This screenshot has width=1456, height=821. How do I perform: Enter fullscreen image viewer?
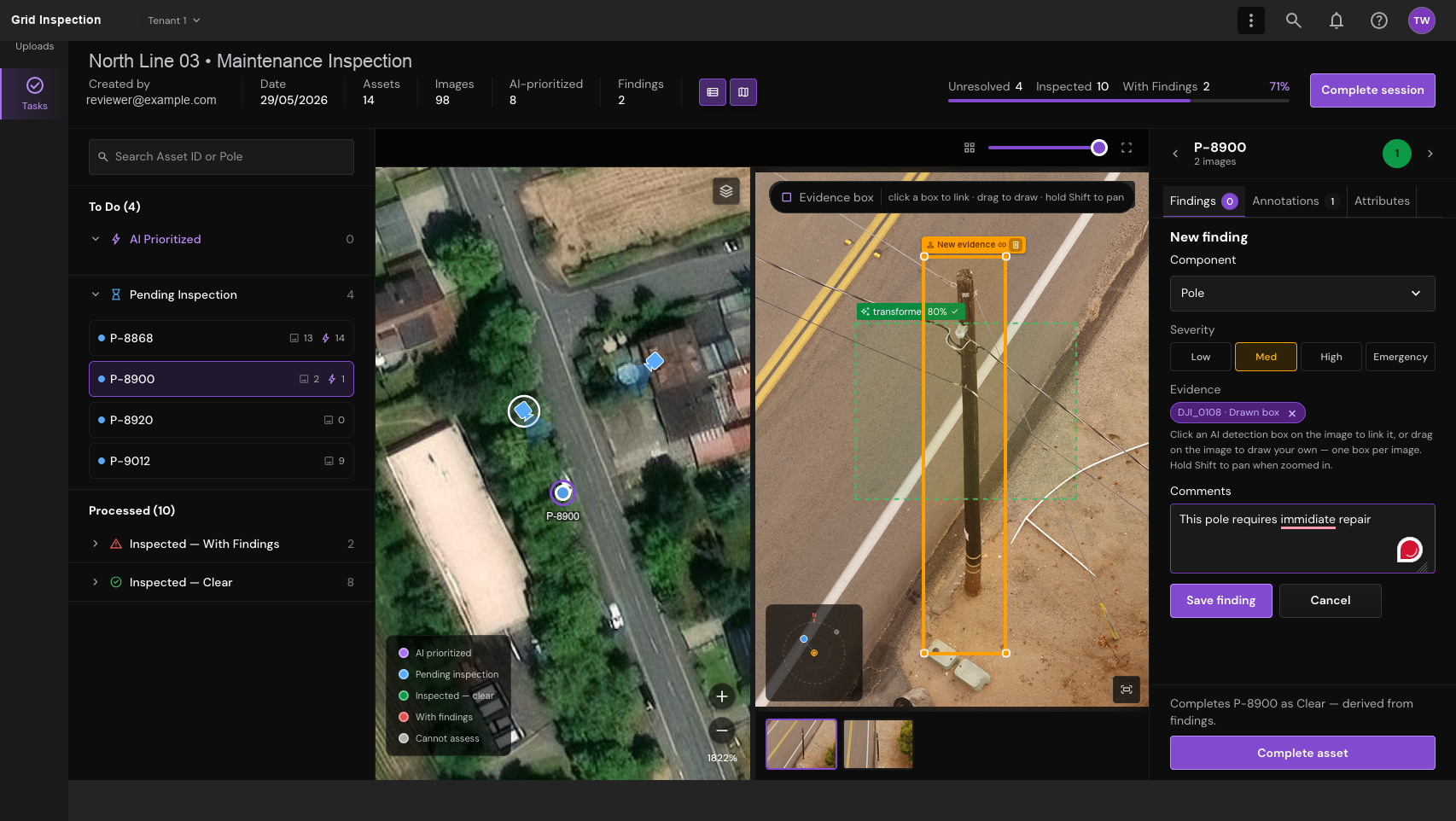coord(1127,148)
